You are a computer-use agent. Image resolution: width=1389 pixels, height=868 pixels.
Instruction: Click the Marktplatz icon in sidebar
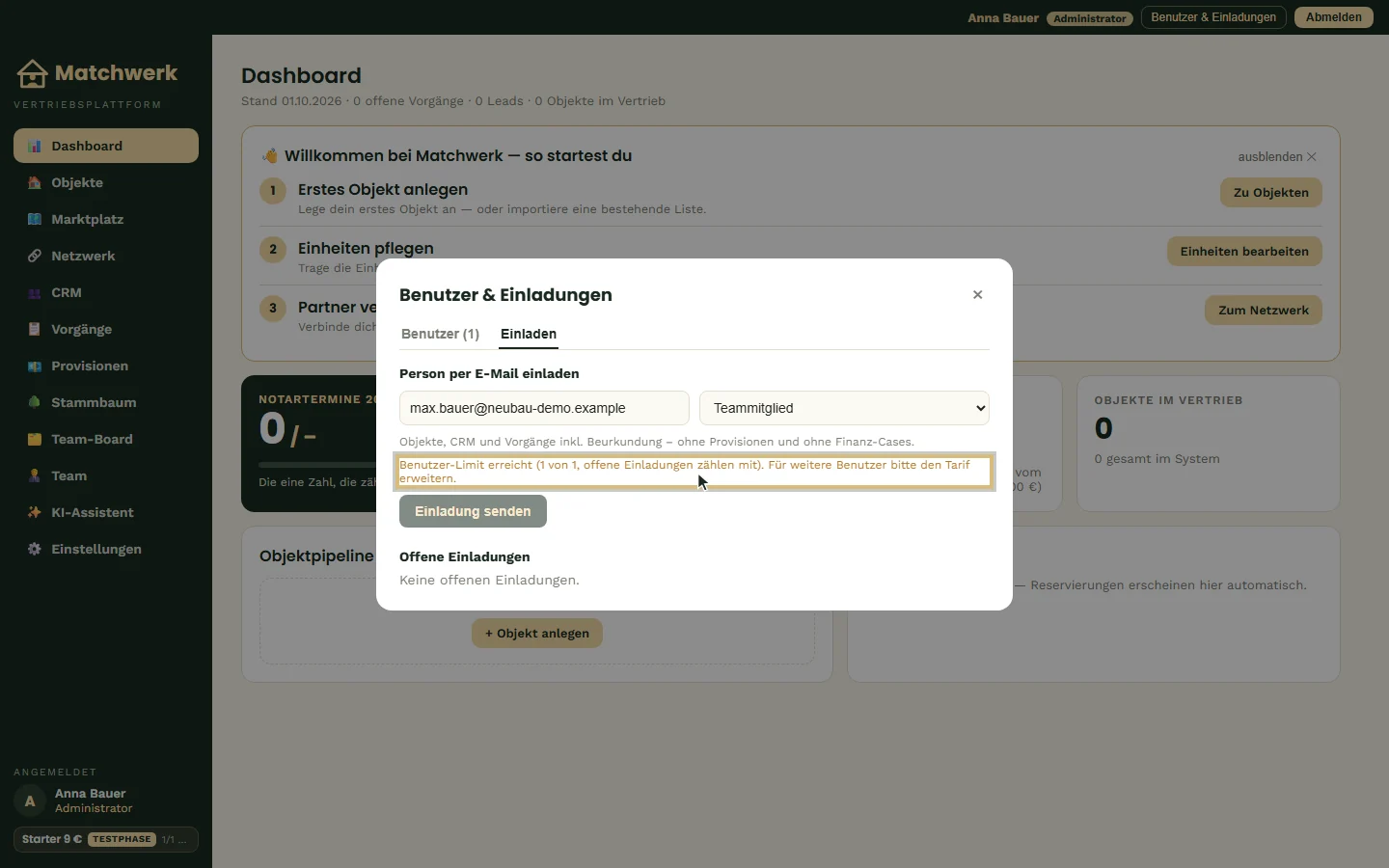(x=35, y=220)
